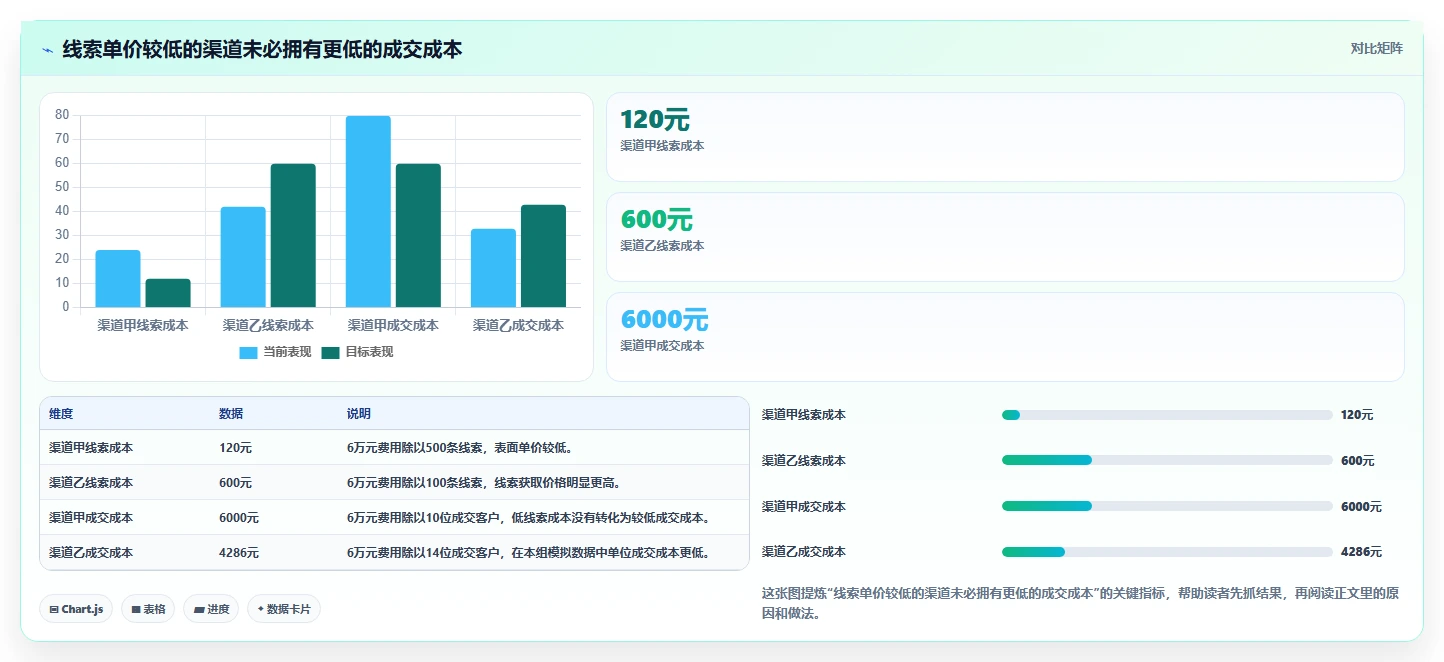Click the 600元 value in table
This screenshot has height=662, width=1444.
(x=235, y=483)
